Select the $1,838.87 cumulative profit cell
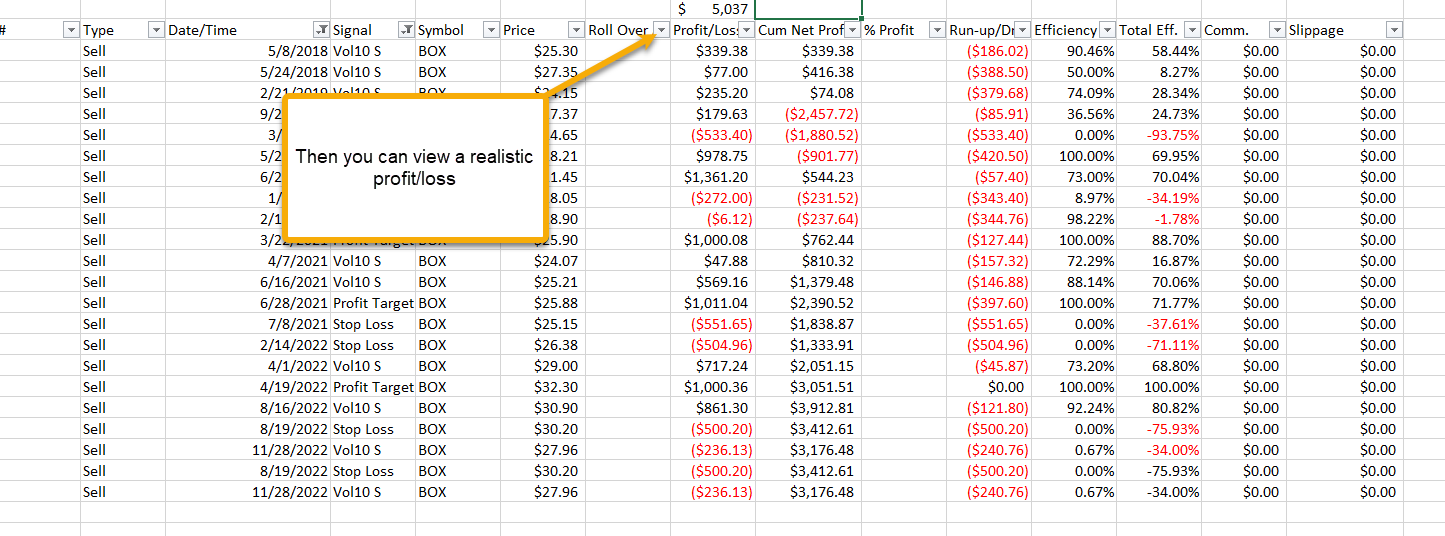Screen dimensions: 1445x536 [x=808, y=324]
